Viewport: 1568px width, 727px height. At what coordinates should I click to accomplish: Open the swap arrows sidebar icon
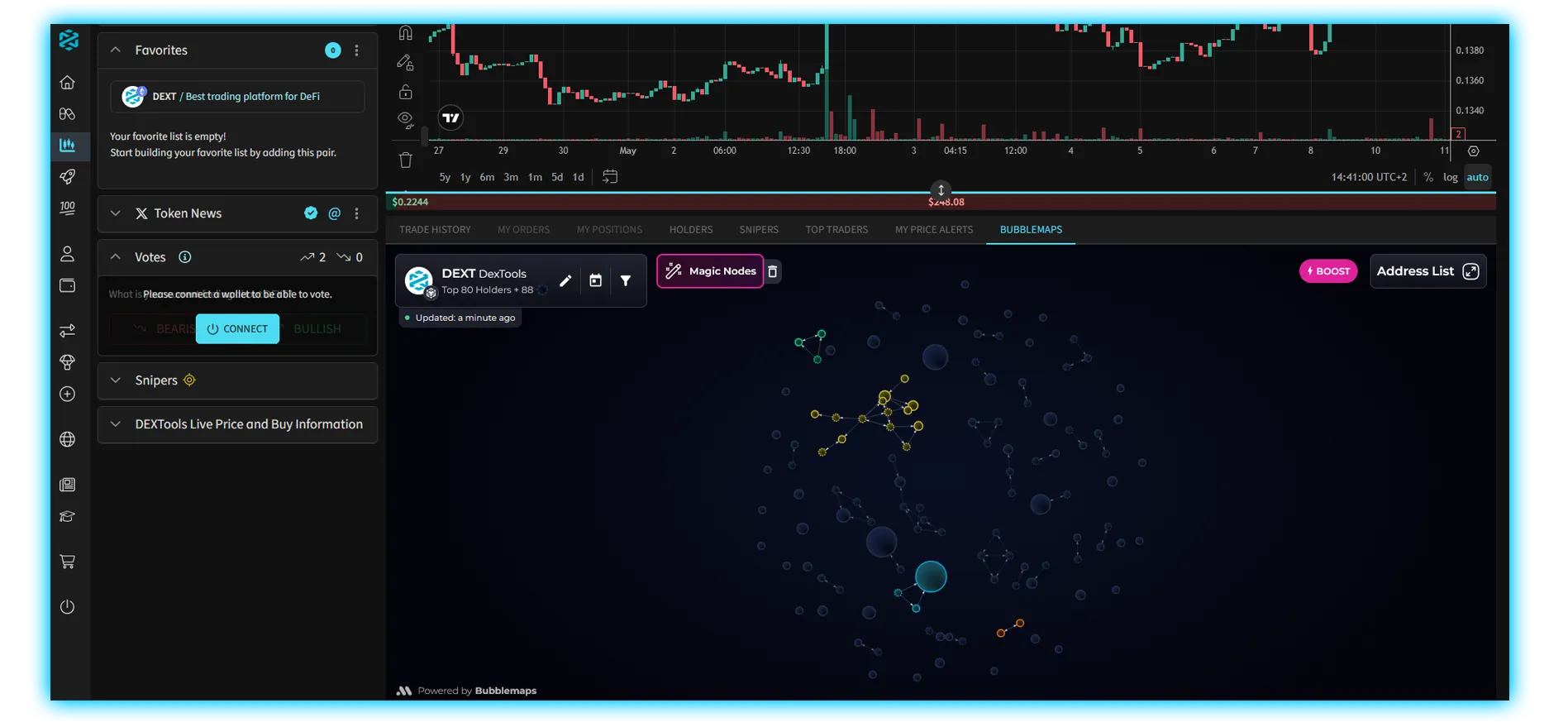(68, 331)
